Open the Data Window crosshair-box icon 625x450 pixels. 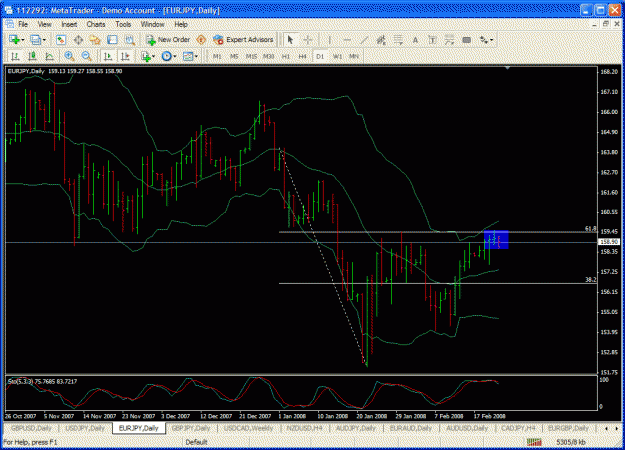point(79,40)
